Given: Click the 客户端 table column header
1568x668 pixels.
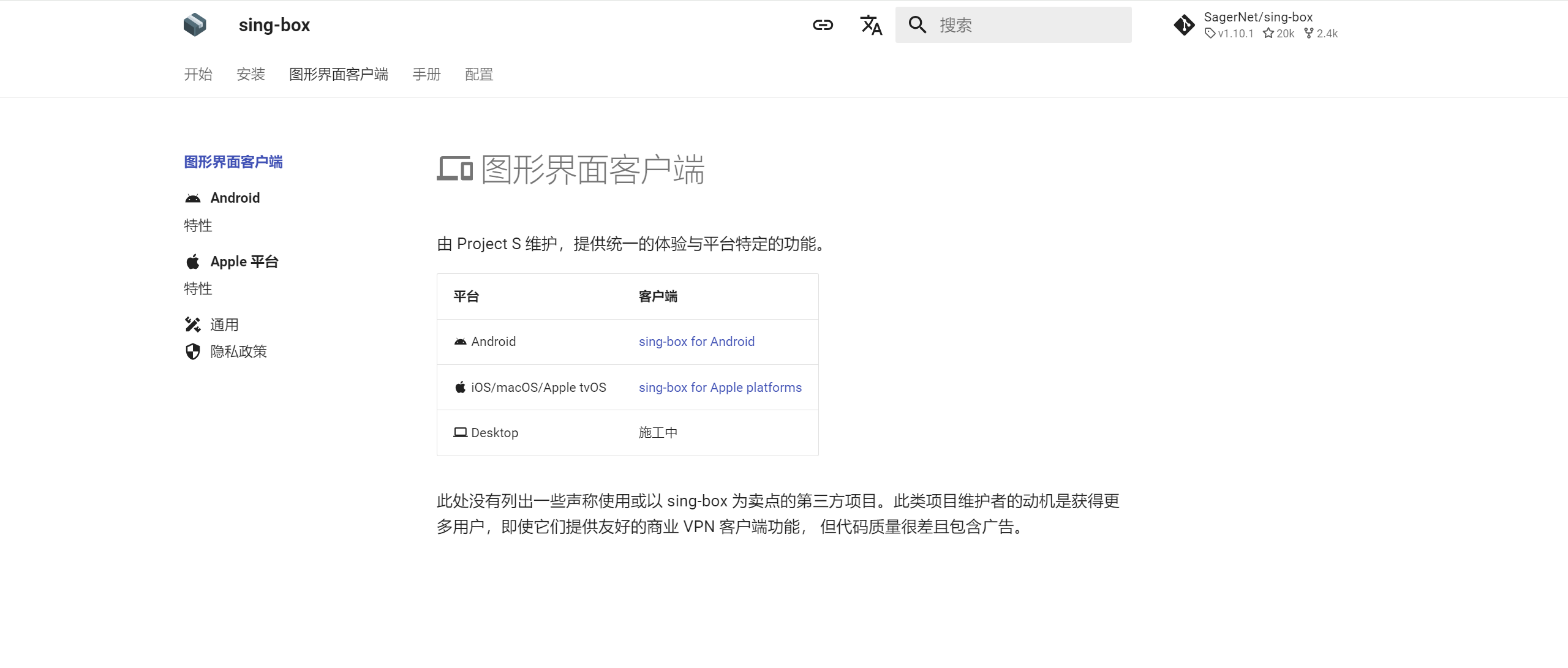Looking at the screenshot, I should [x=658, y=297].
